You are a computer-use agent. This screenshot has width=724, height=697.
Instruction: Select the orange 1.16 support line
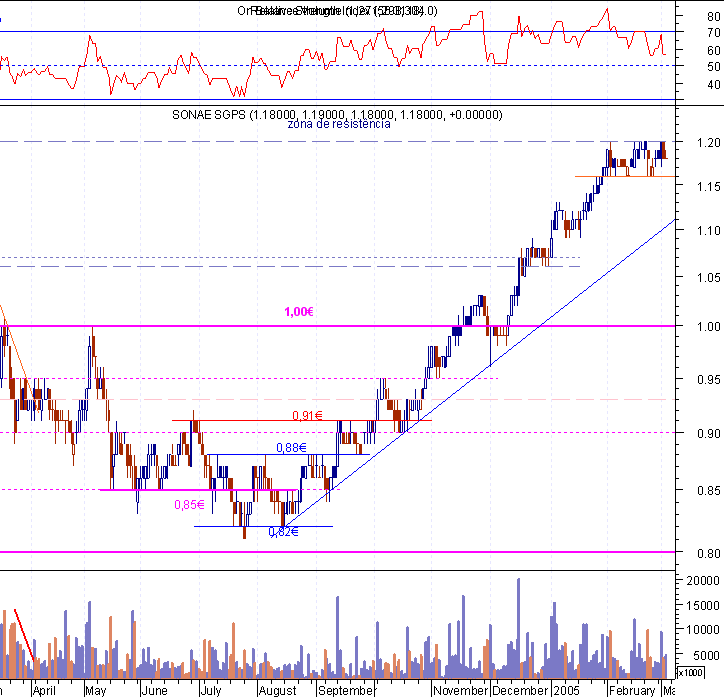point(625,176)
